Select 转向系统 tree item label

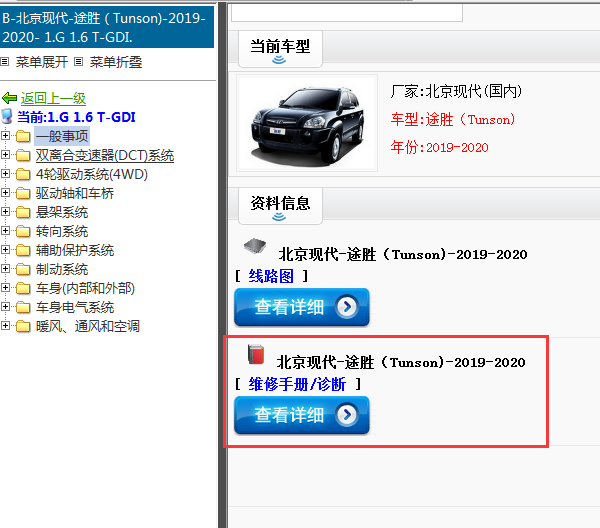(x=62, y=231)
